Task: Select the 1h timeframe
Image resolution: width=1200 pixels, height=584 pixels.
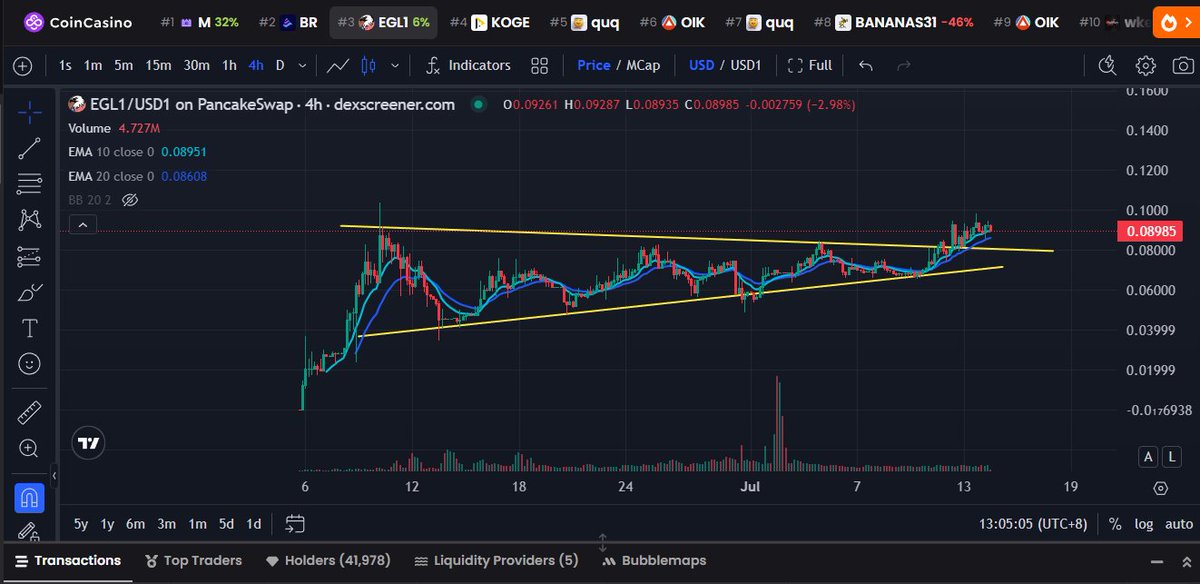Action: (x=229, y=66)
